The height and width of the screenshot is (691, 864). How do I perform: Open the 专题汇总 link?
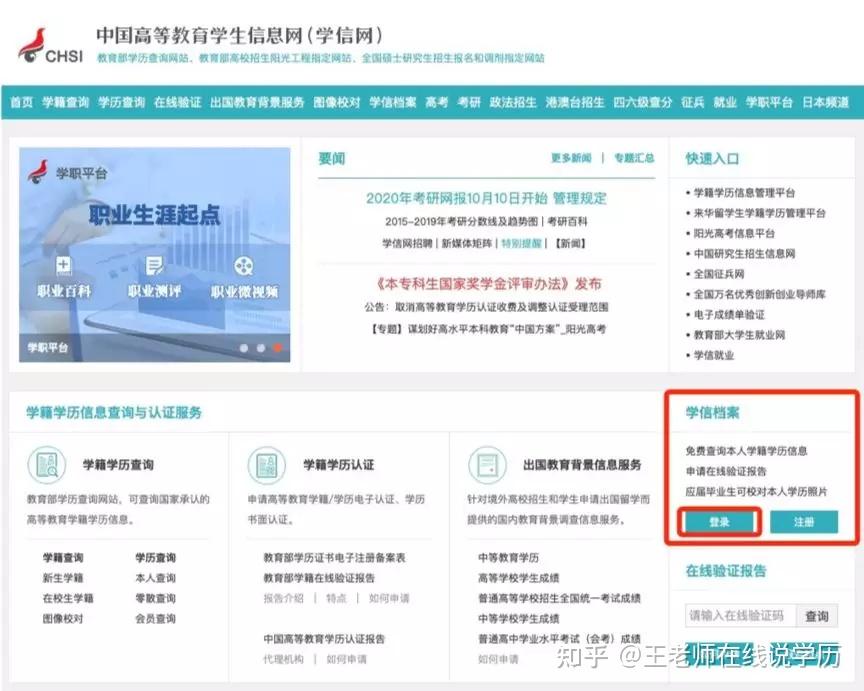click(x=634, y=158)
